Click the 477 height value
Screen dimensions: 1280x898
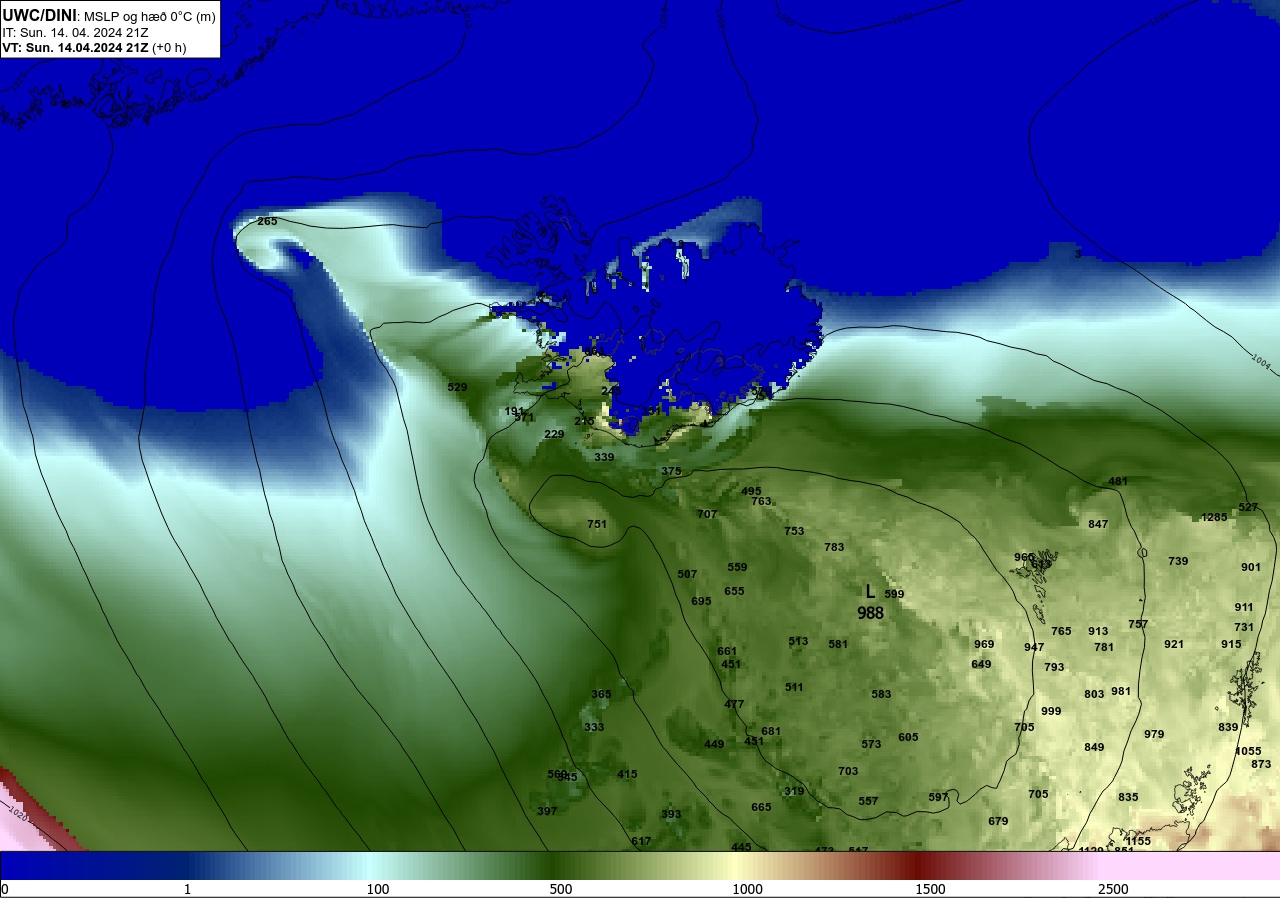click(734, 704)
